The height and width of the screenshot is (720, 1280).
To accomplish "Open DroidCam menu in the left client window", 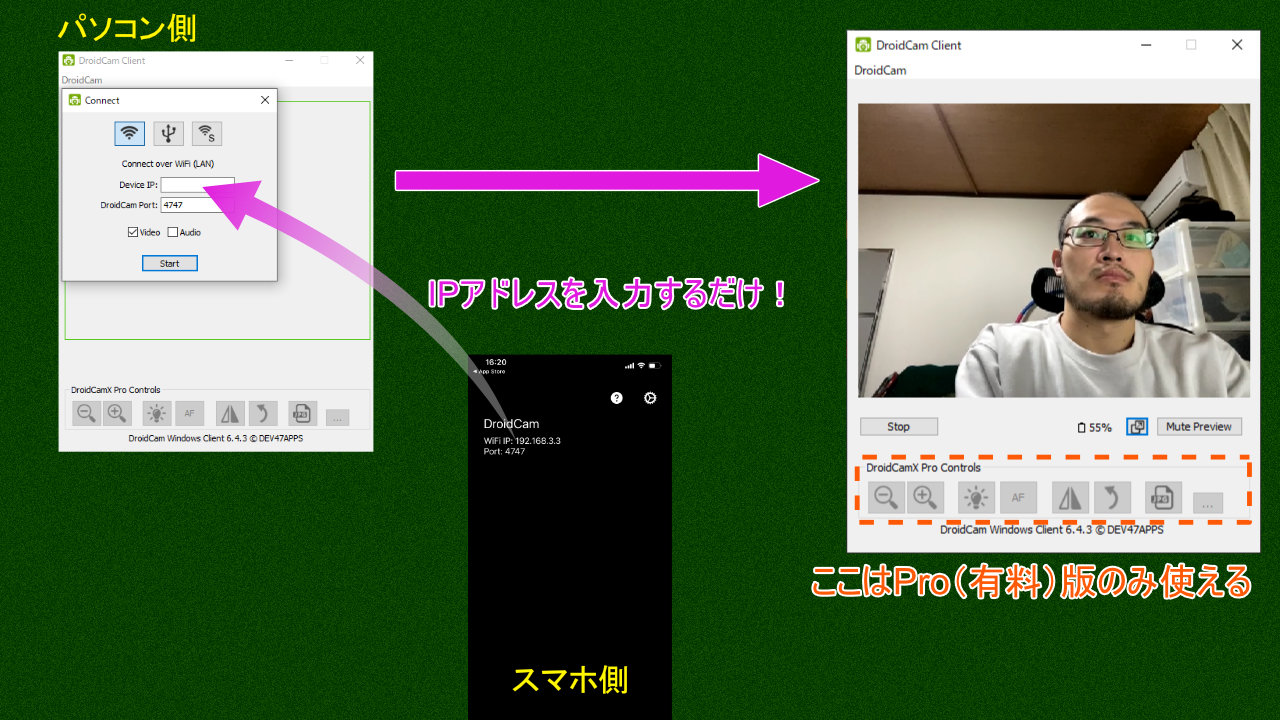I will [x=82, y=80].
